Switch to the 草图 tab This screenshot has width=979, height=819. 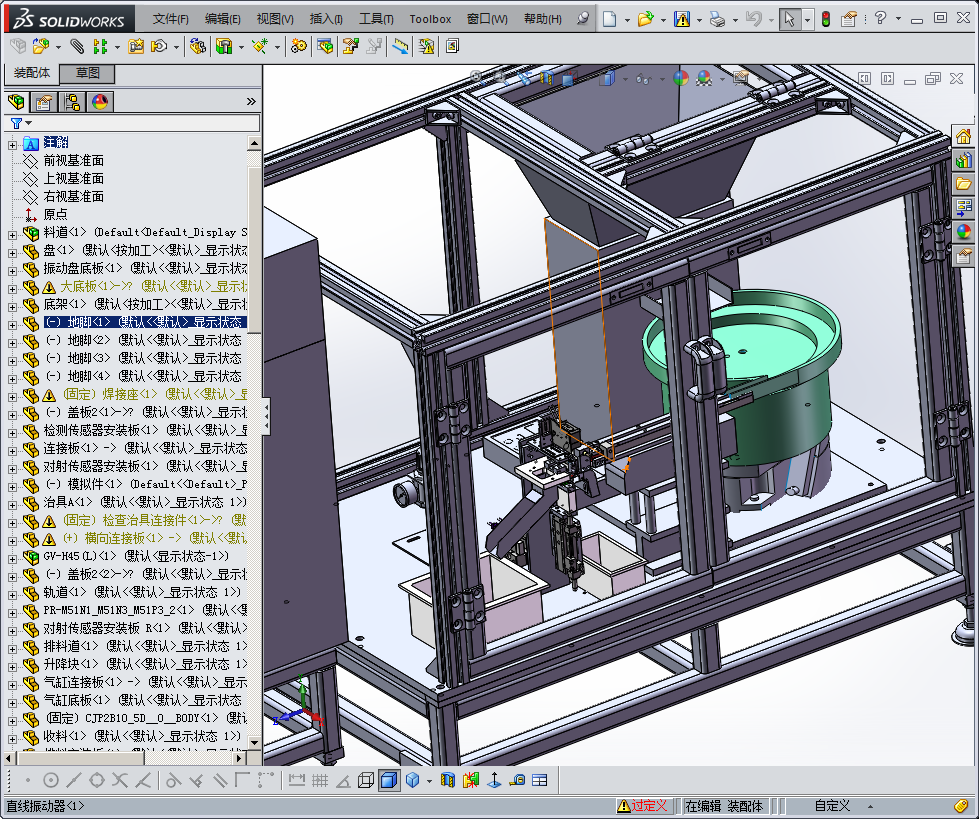click(88, 73)
